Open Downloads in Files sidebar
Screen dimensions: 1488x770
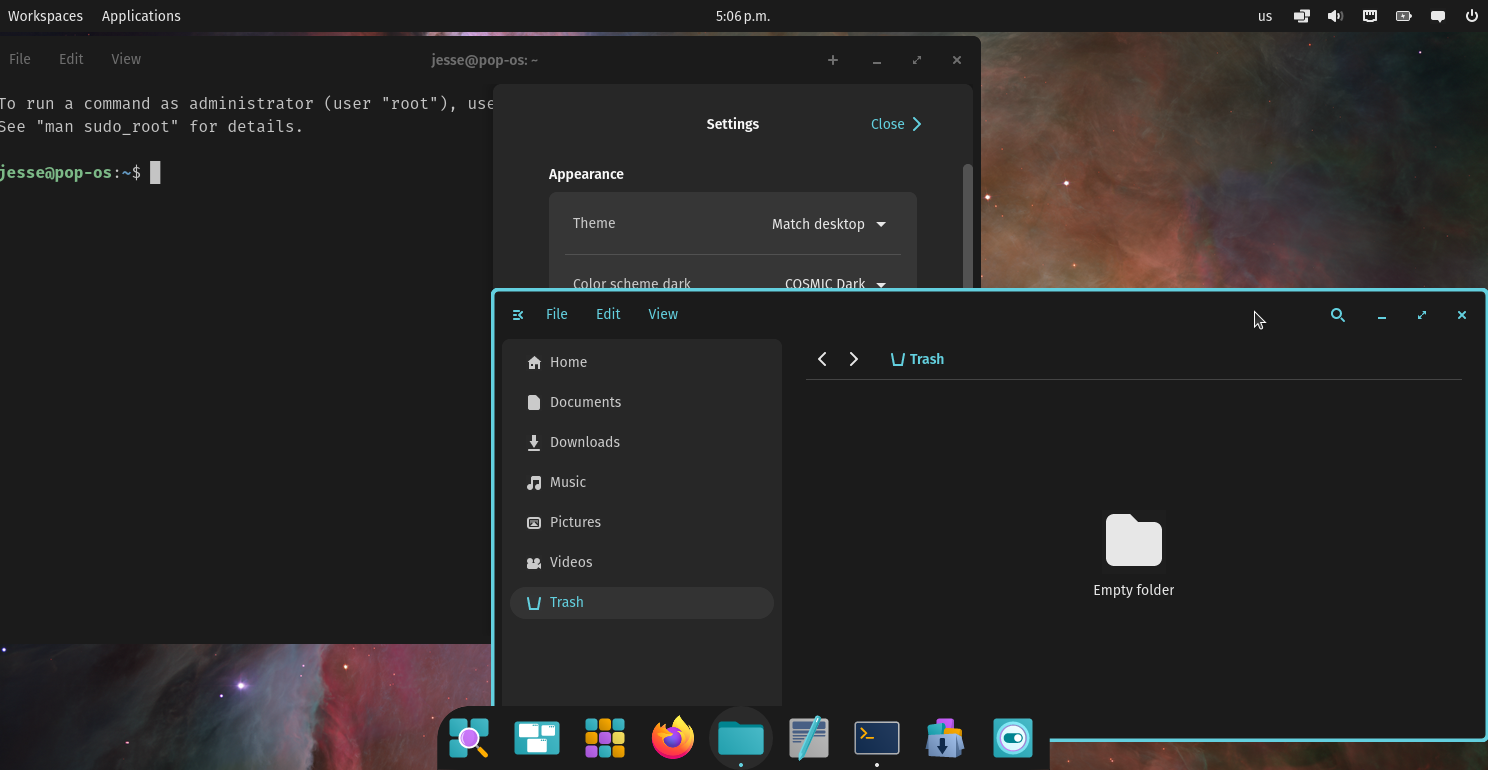pos(642,442)
